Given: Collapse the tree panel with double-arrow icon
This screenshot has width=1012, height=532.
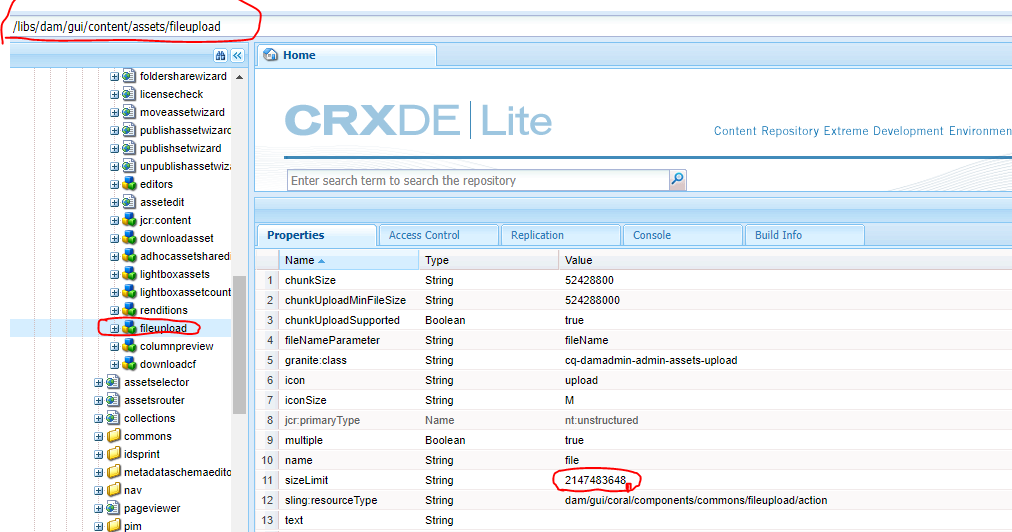Looking at the screenshot, I should [x=238, y=56].
